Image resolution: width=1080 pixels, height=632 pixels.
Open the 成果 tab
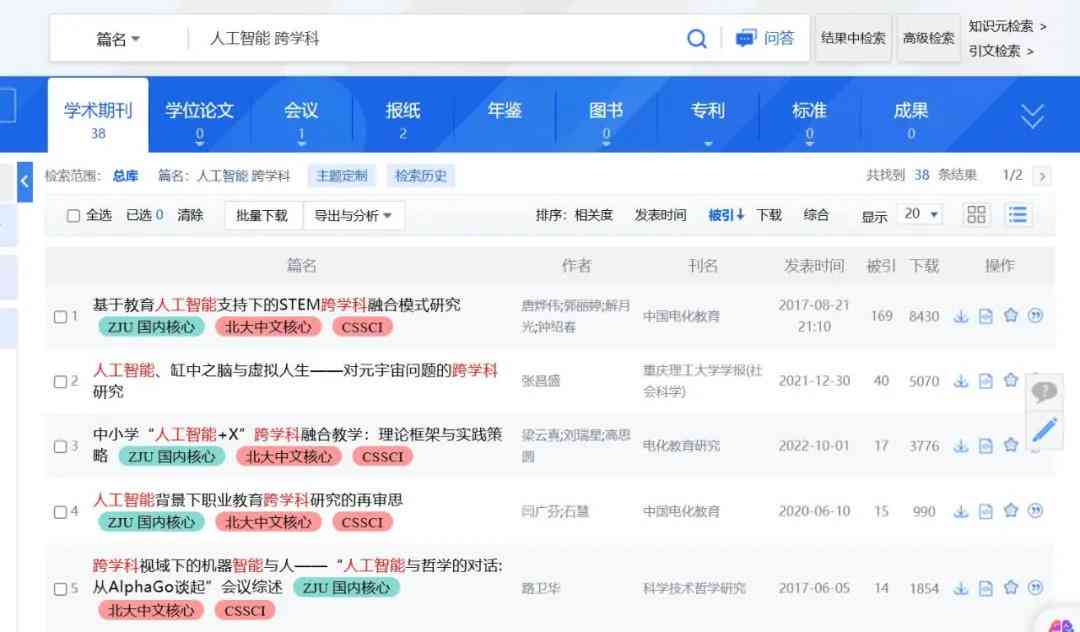(911, 117)
